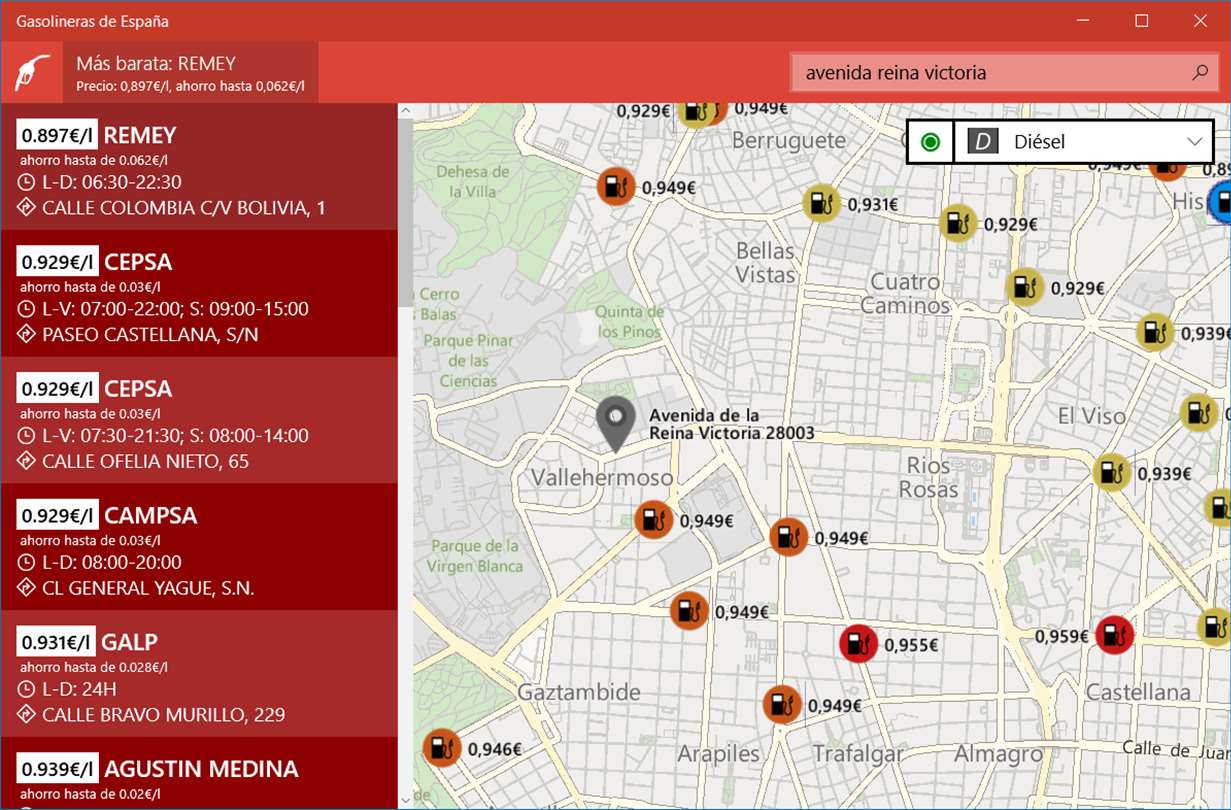Toggle the green location circle button
This screenshot has width=1231, height=810.
pos(930,142)
